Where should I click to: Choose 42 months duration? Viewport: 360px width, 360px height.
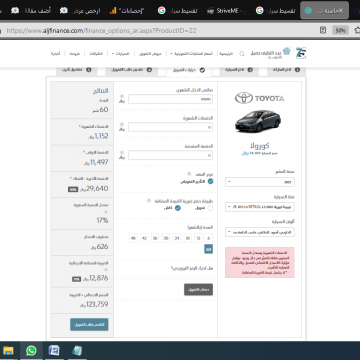[144, 238]
